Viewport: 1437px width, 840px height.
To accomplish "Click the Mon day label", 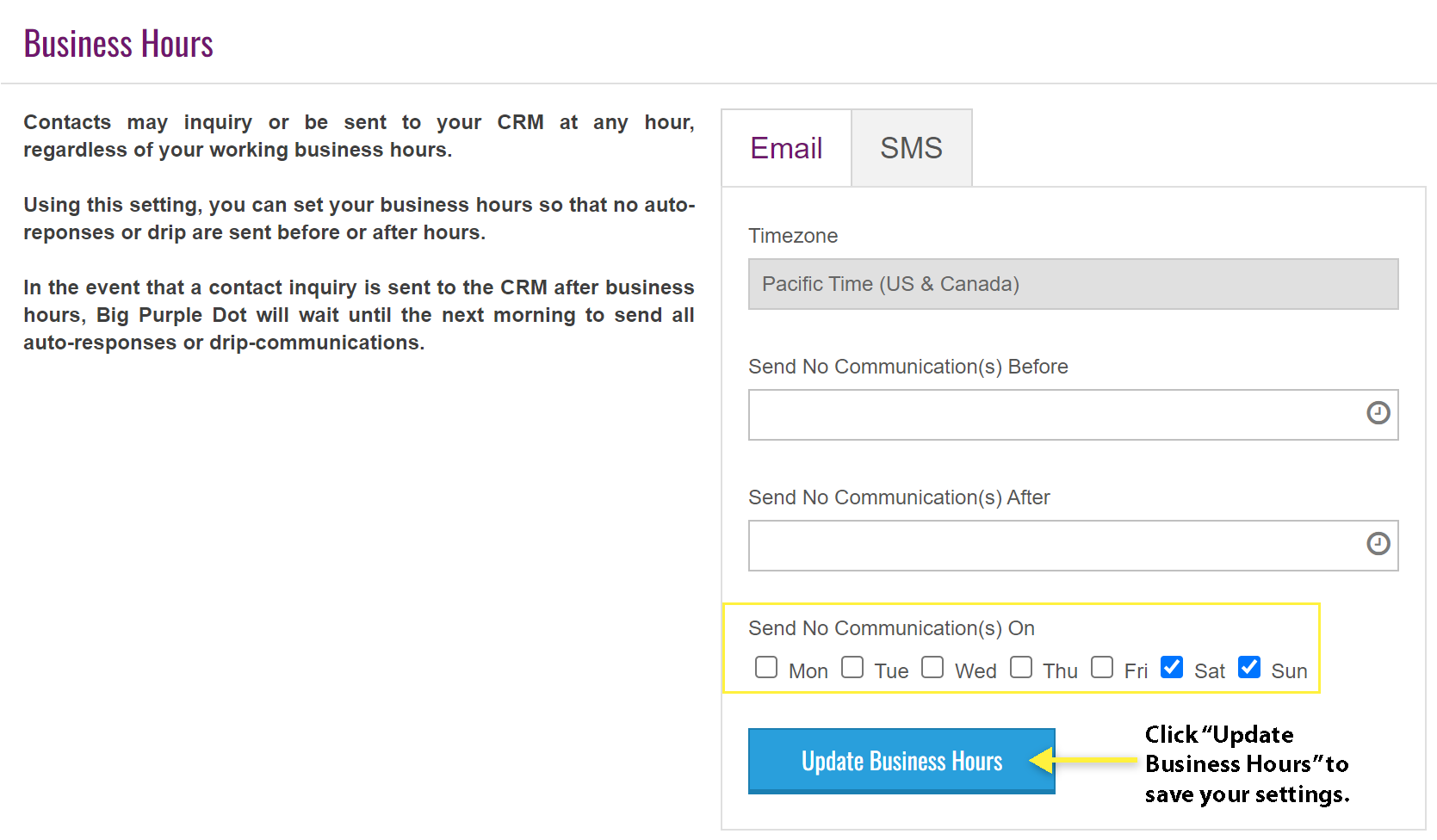I will (808, 671).
